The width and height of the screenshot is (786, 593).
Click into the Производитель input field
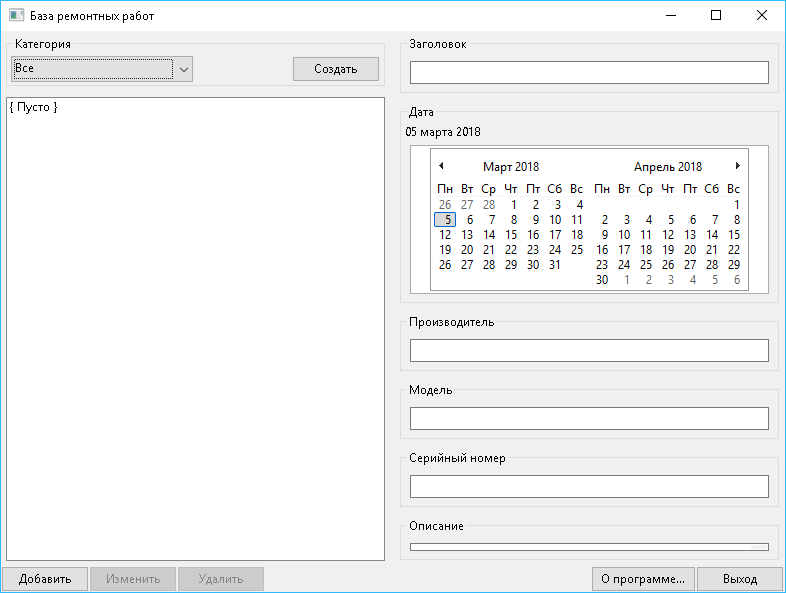coord(588,350)
